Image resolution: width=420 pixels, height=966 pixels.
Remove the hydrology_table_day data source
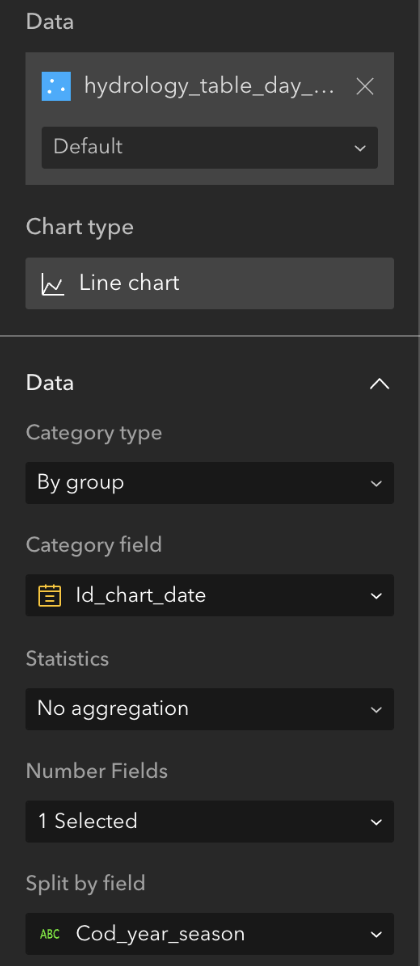(x=365, y=87)
